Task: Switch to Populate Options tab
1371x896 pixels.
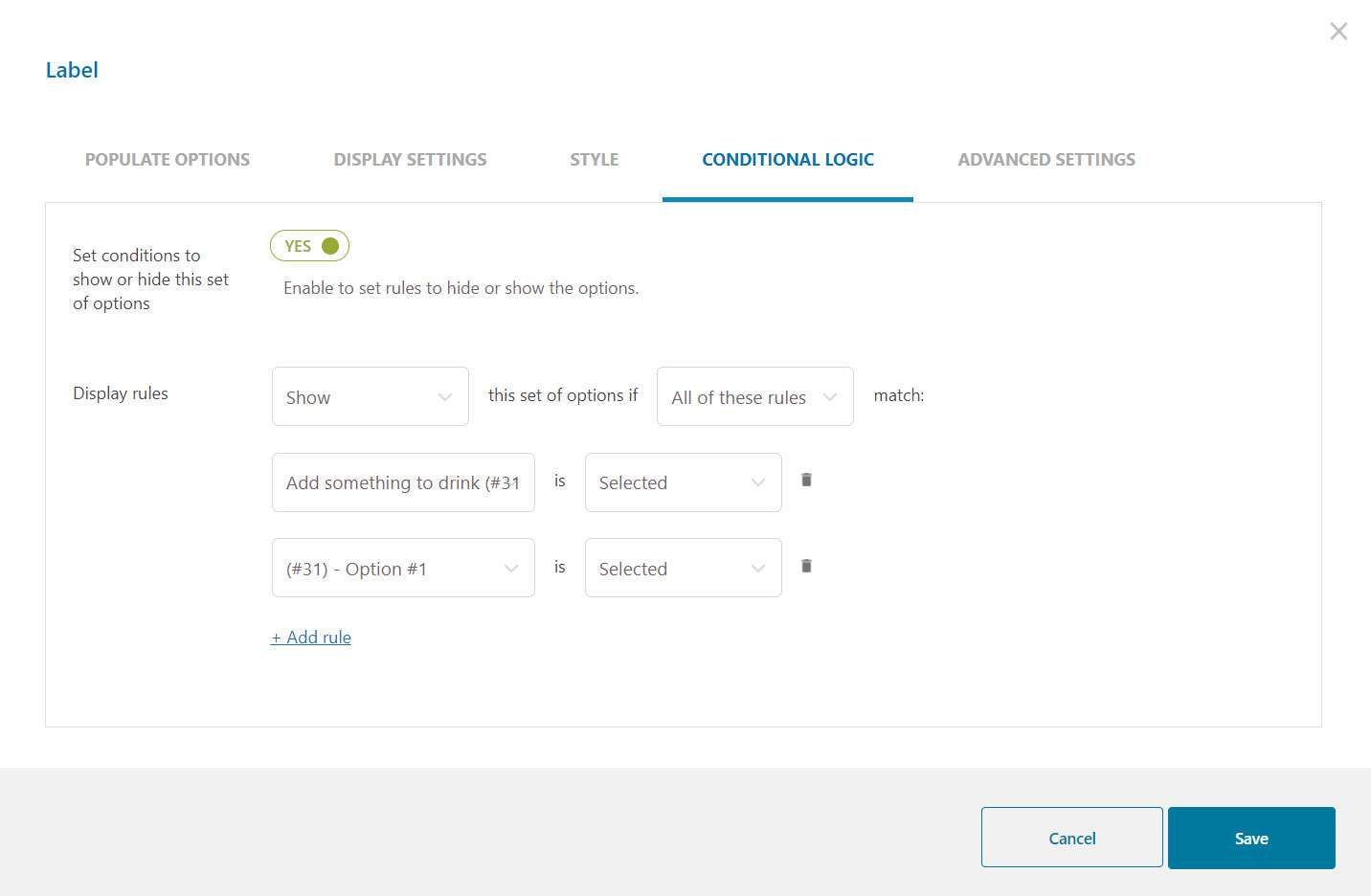Action: coord(168,160)
